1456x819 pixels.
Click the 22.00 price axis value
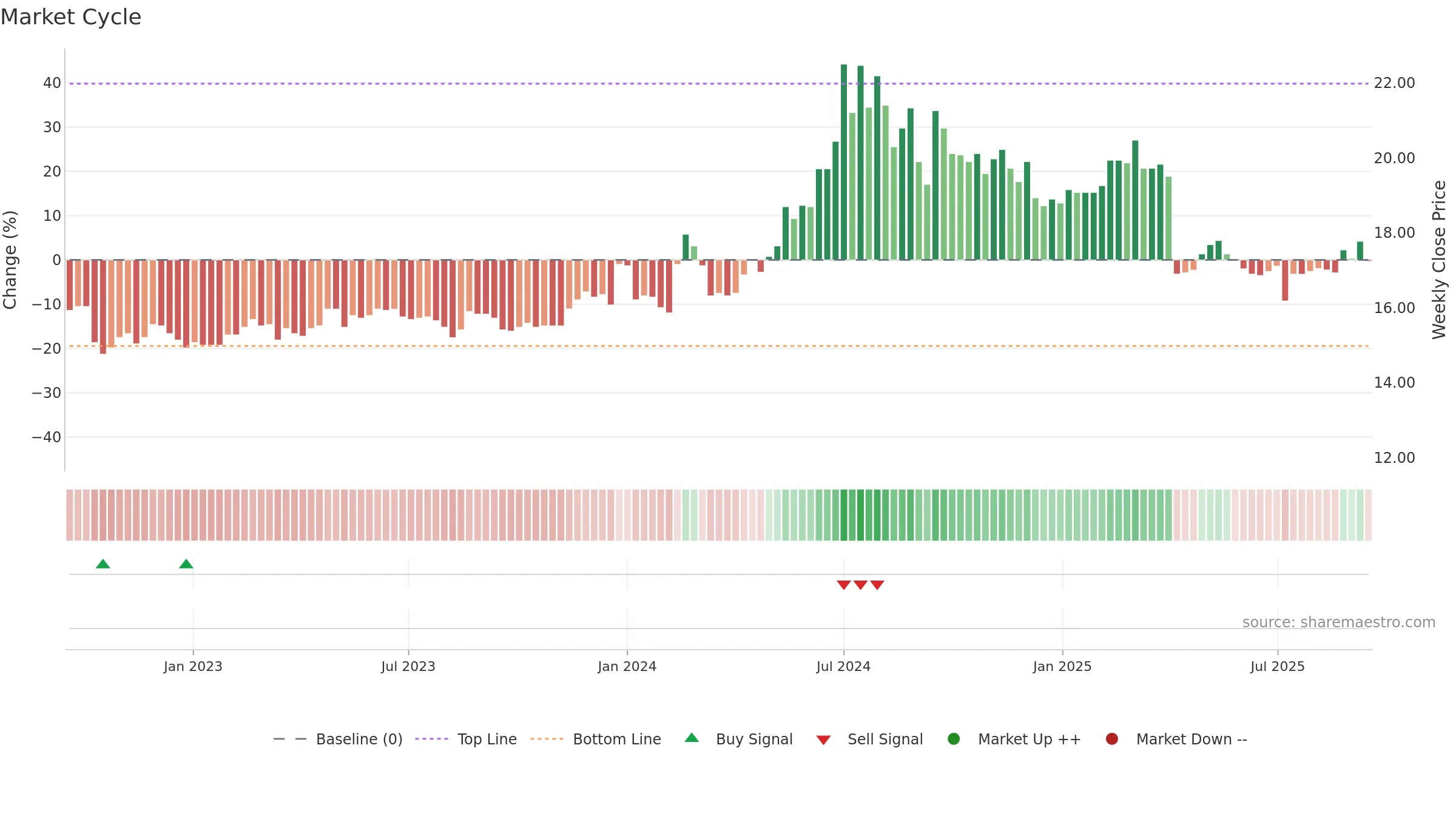point(1394,83)
